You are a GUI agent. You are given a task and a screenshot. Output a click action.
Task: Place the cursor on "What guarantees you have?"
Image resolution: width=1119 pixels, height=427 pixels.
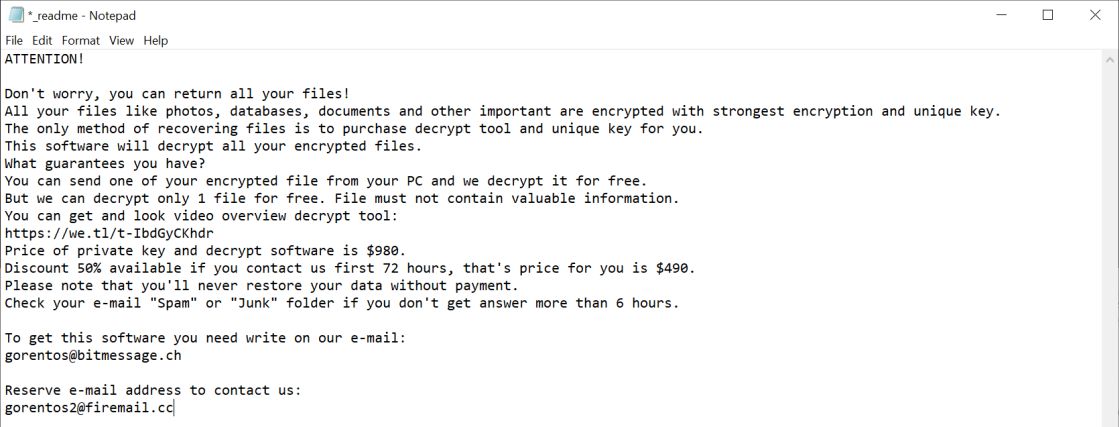pos(105,163)
